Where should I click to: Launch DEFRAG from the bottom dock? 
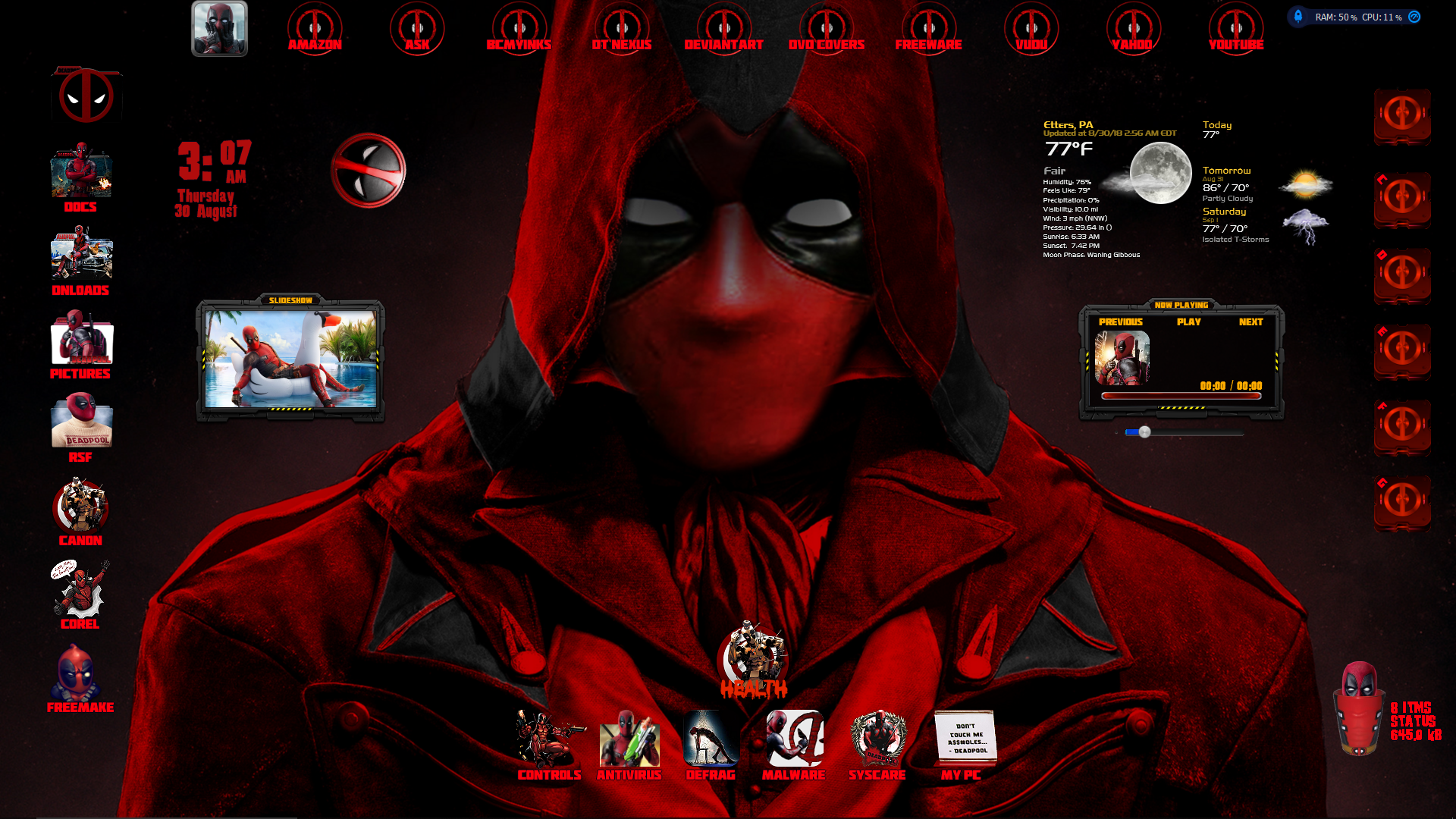(711, 745)
